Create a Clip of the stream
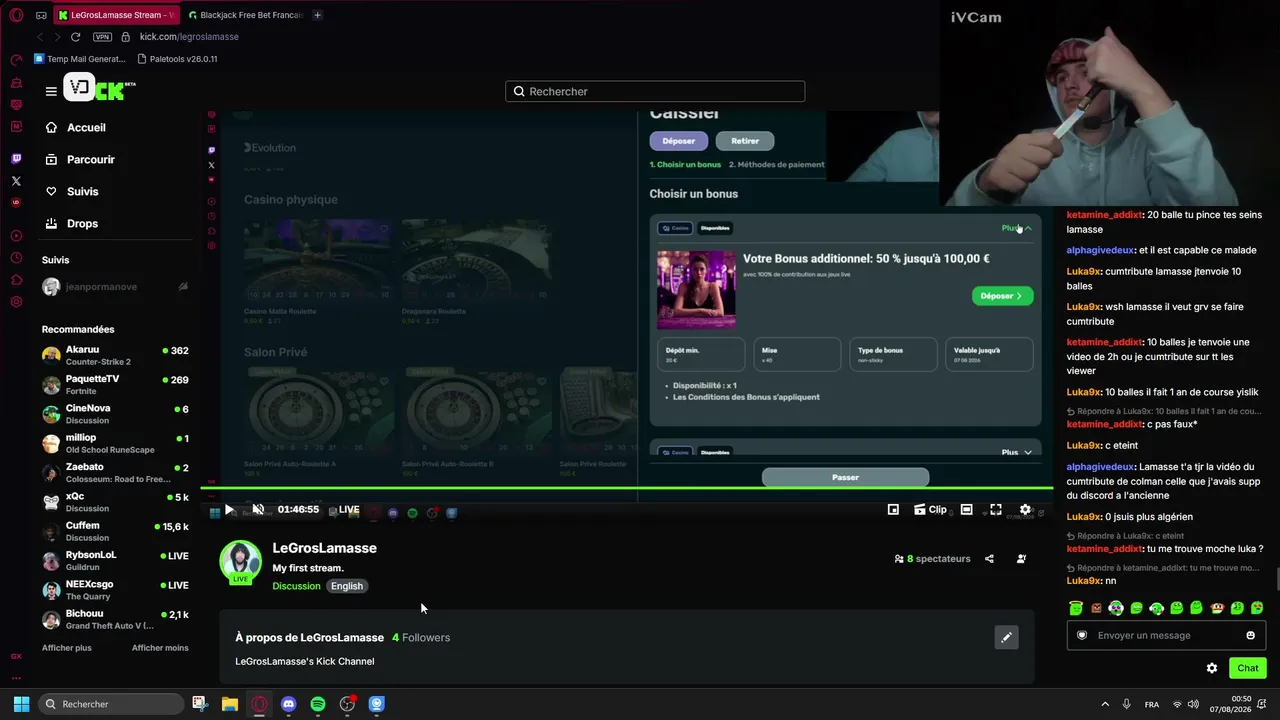1280x720 pixels. [x=930, y=510]
